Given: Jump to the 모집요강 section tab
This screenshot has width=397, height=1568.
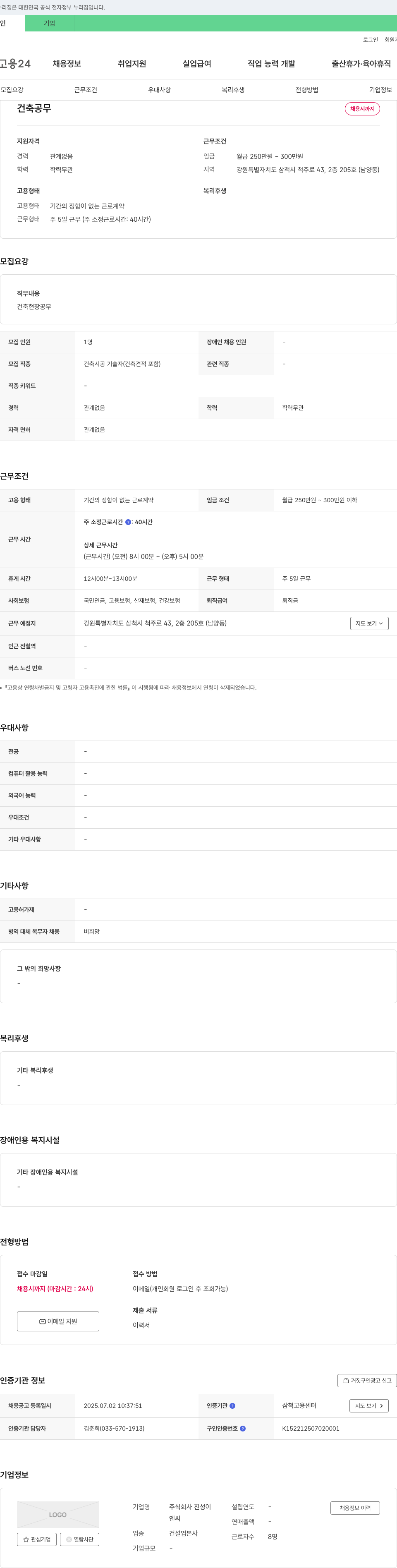Looking at the screenshot, I should point(12,90).
